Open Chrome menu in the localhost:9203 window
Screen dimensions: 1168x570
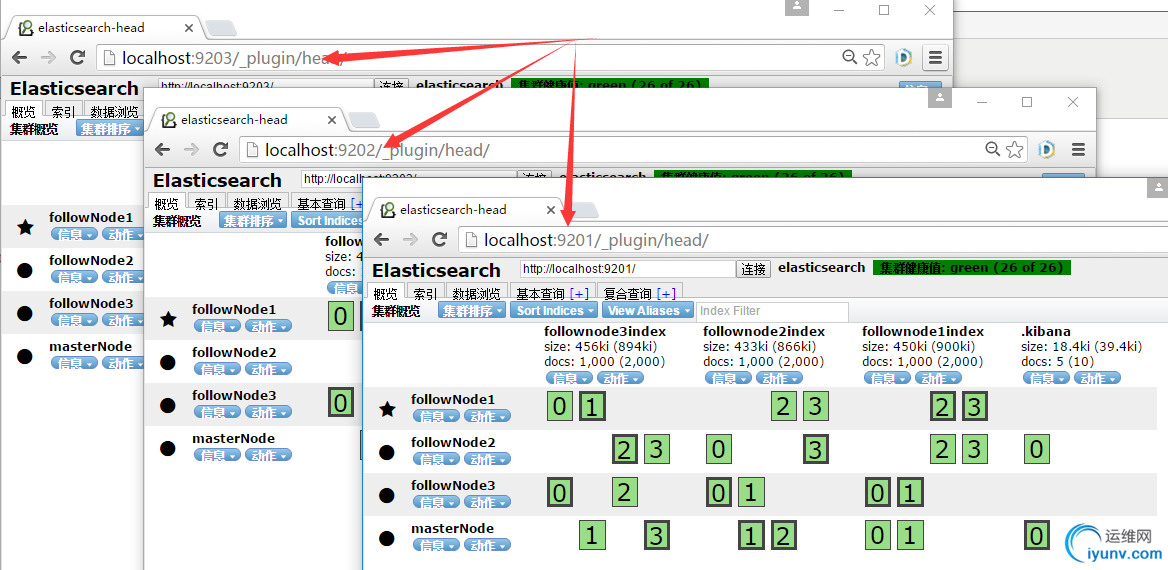coord(936,57)
